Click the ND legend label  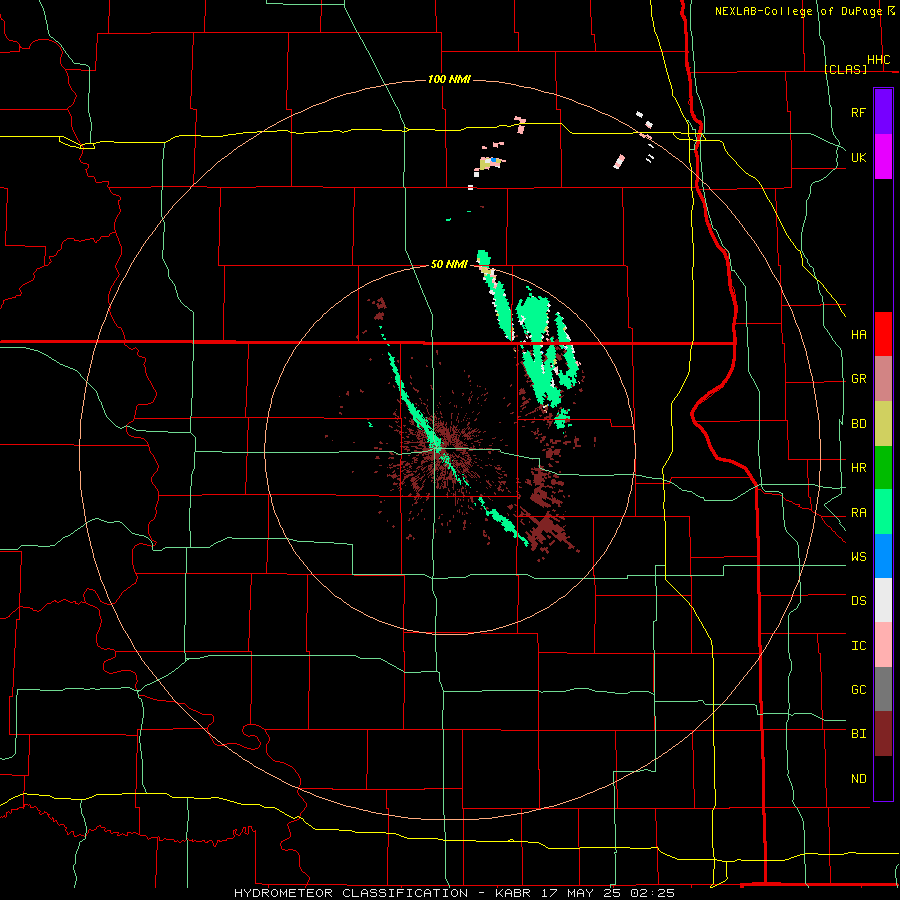click(x=858, y=778)
